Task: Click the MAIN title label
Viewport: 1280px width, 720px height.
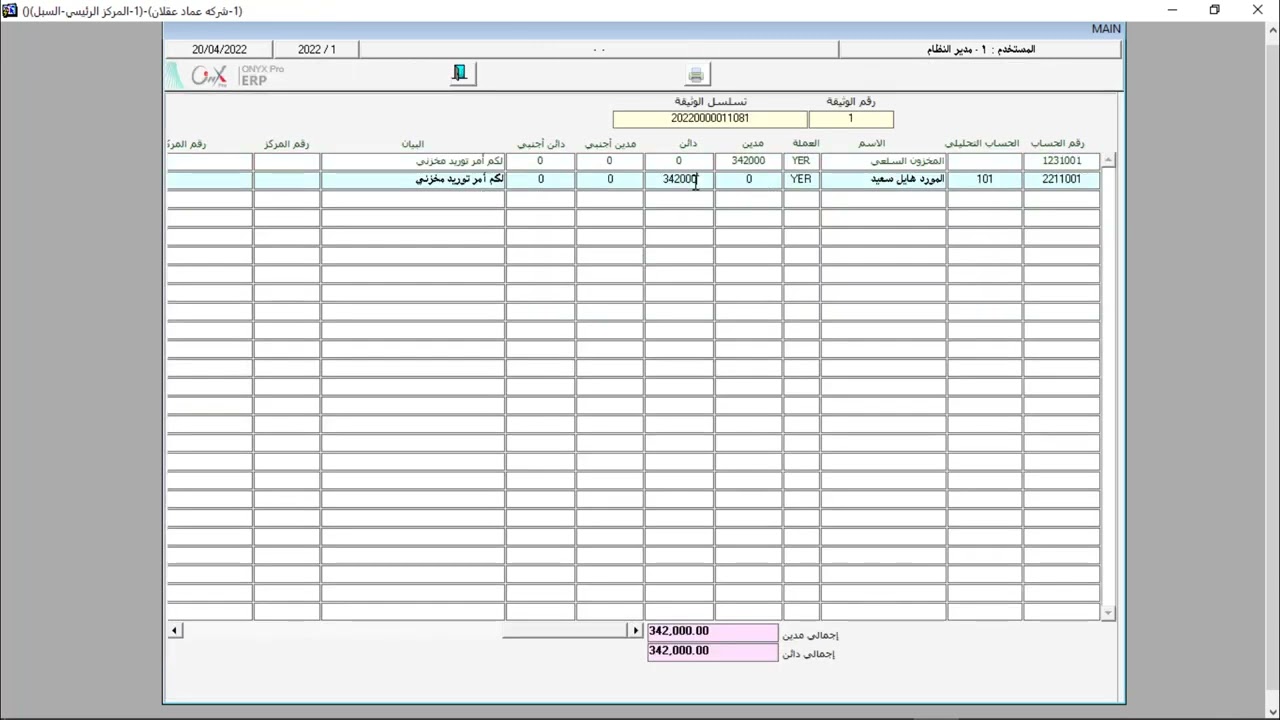Action: [1106, 29]
